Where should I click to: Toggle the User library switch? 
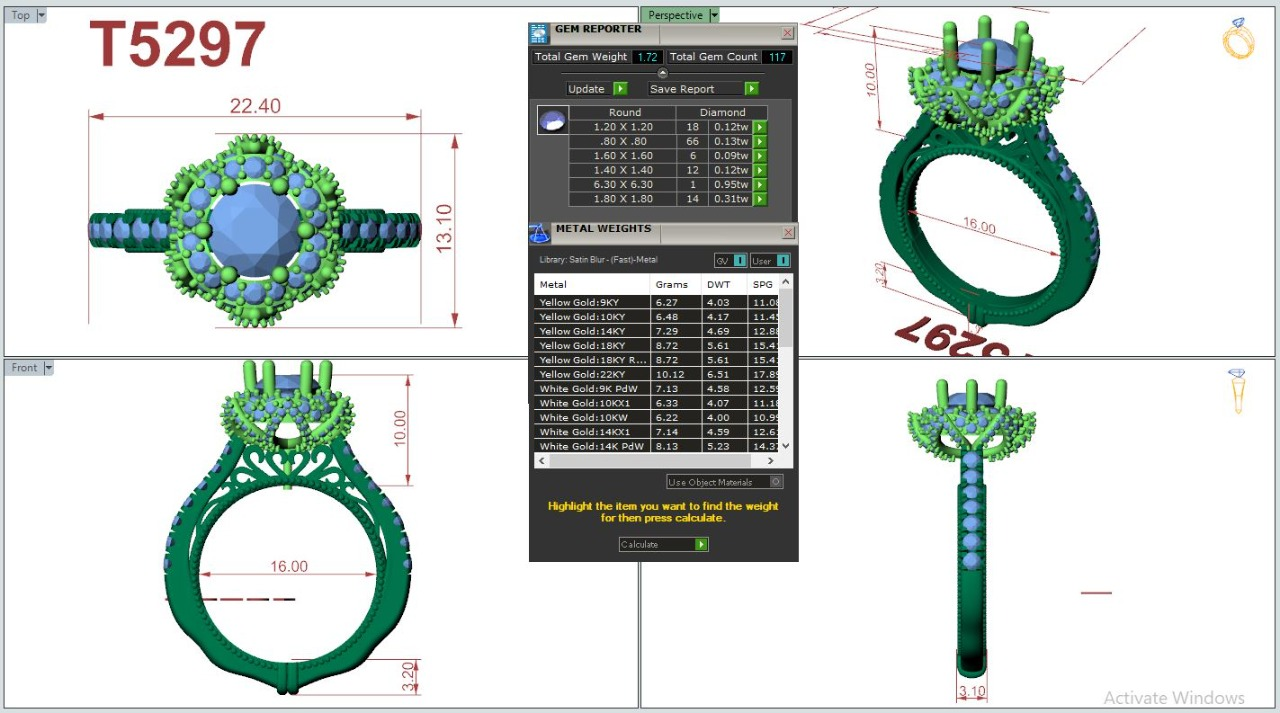click(783, 261)
